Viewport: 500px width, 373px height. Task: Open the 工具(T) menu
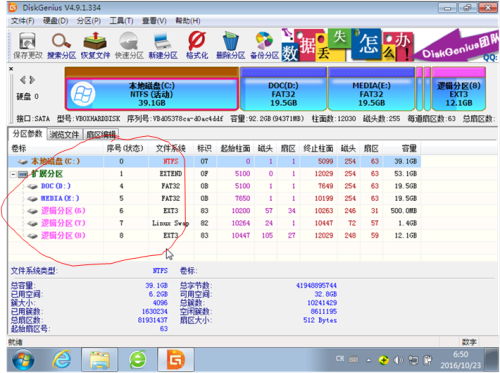122,21
